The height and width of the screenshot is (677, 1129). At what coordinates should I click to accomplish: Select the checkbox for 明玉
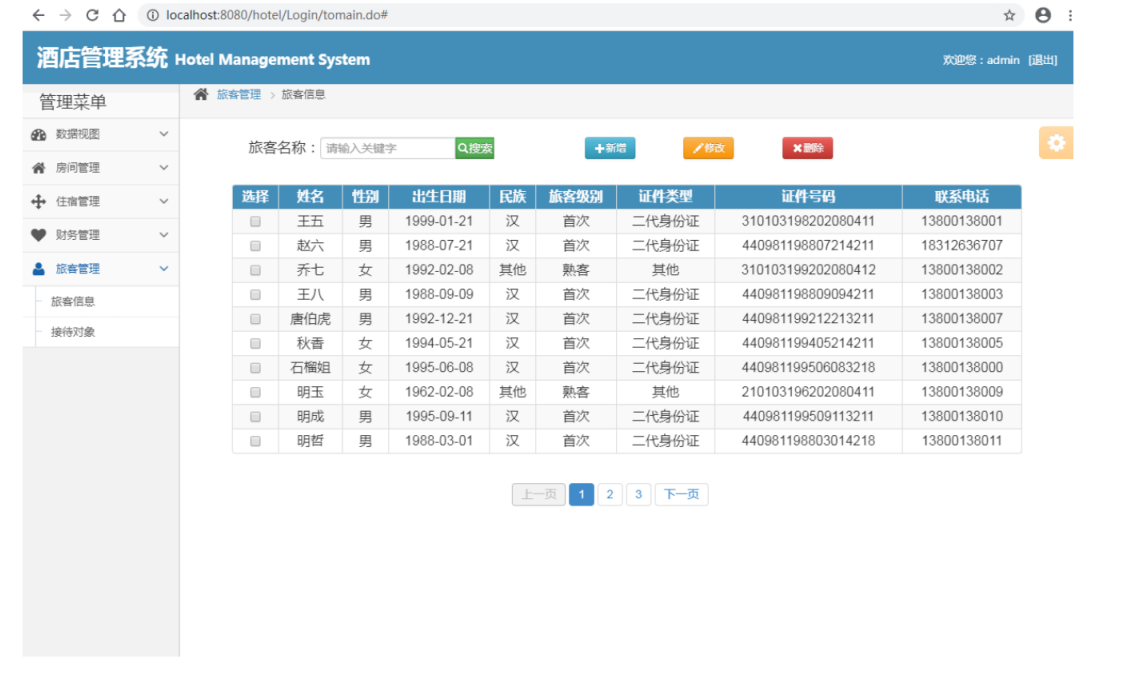click(x=255, y=393)
